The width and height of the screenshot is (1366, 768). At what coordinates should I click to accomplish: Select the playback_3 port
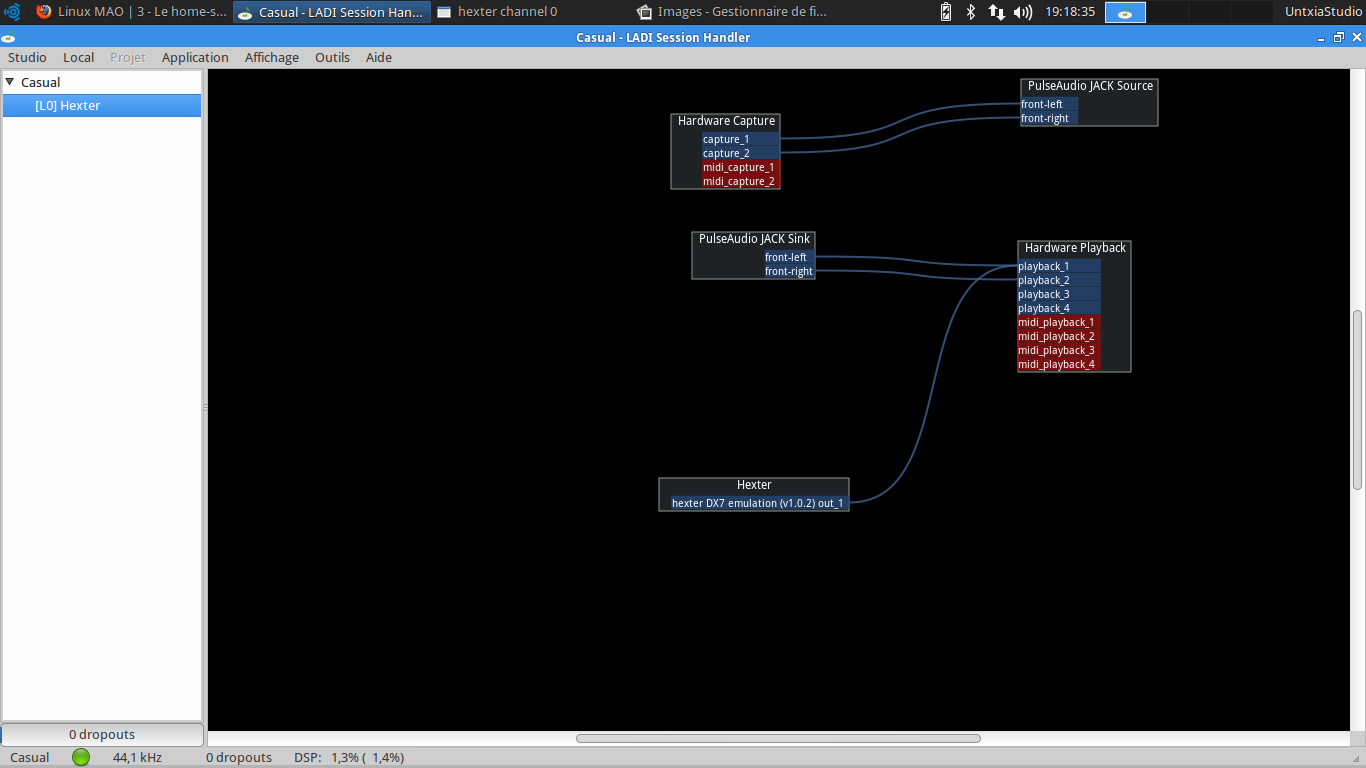[1059, 294]
